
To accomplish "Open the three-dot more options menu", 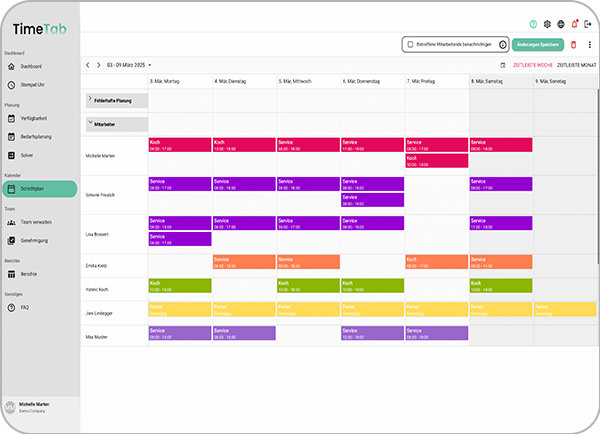I will coord(588,45).
